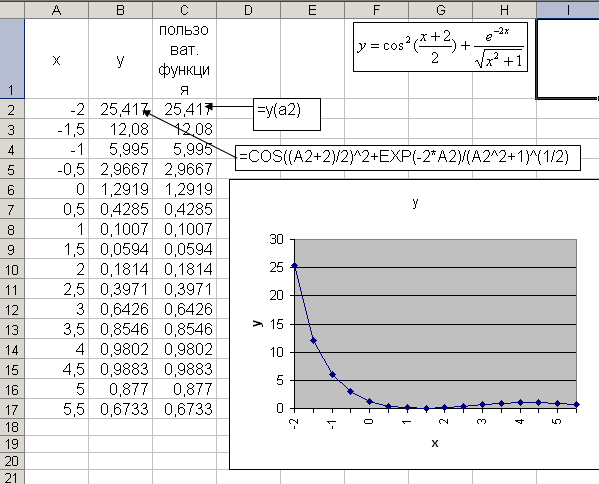Select row 6 header
This screenshot has height=484, width=599.
coord(12,189)
